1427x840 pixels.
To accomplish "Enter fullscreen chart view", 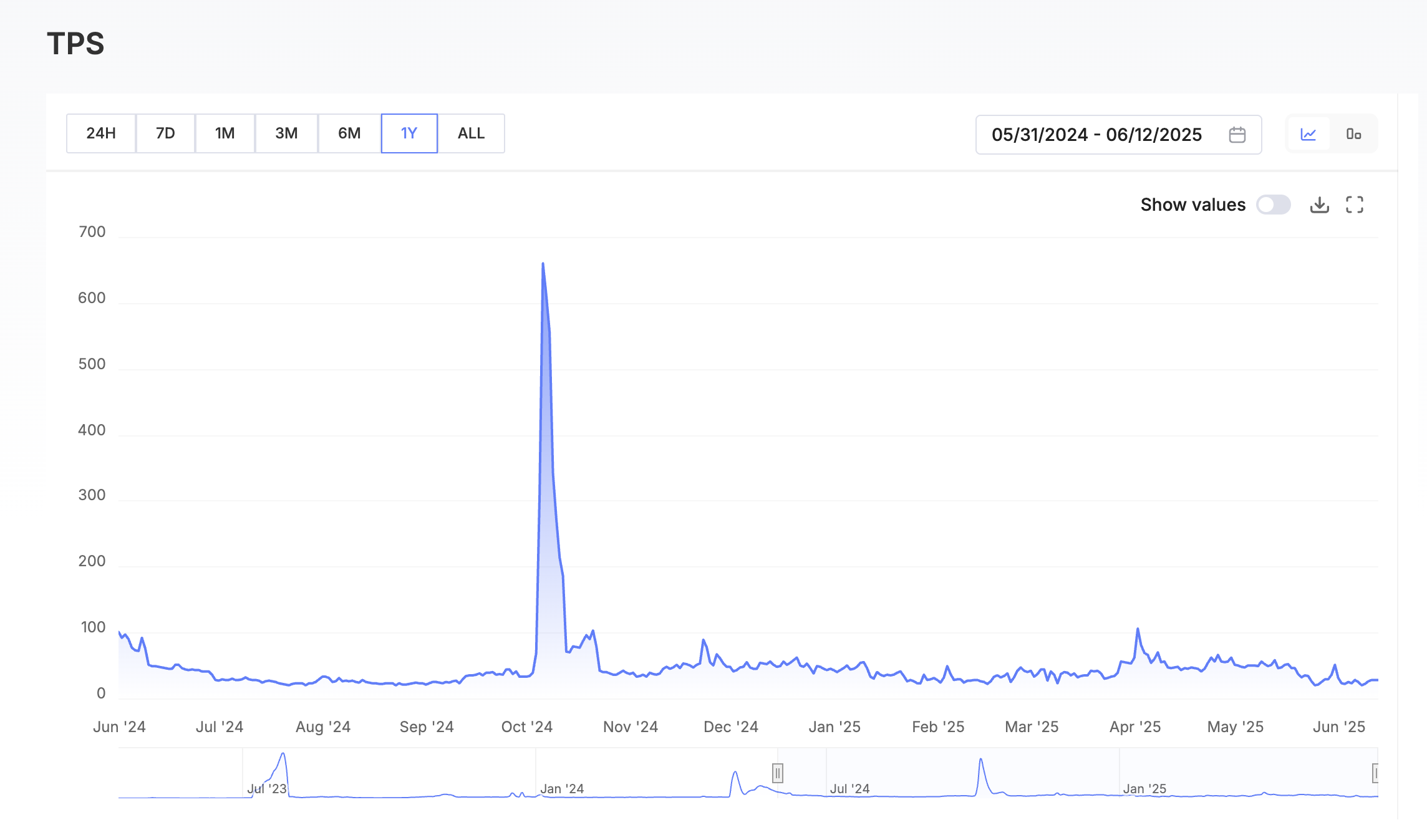I will pos(1354,205).
